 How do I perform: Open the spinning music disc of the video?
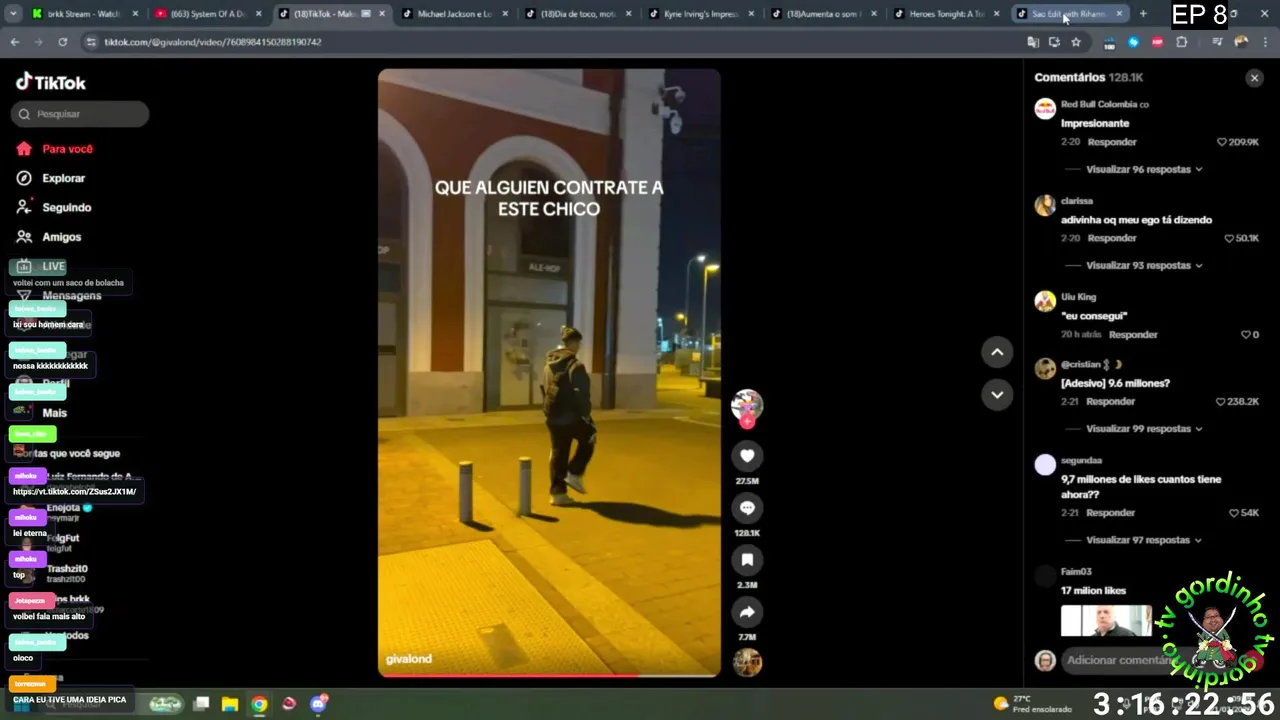pyautogui.click(x=747, y=662)
